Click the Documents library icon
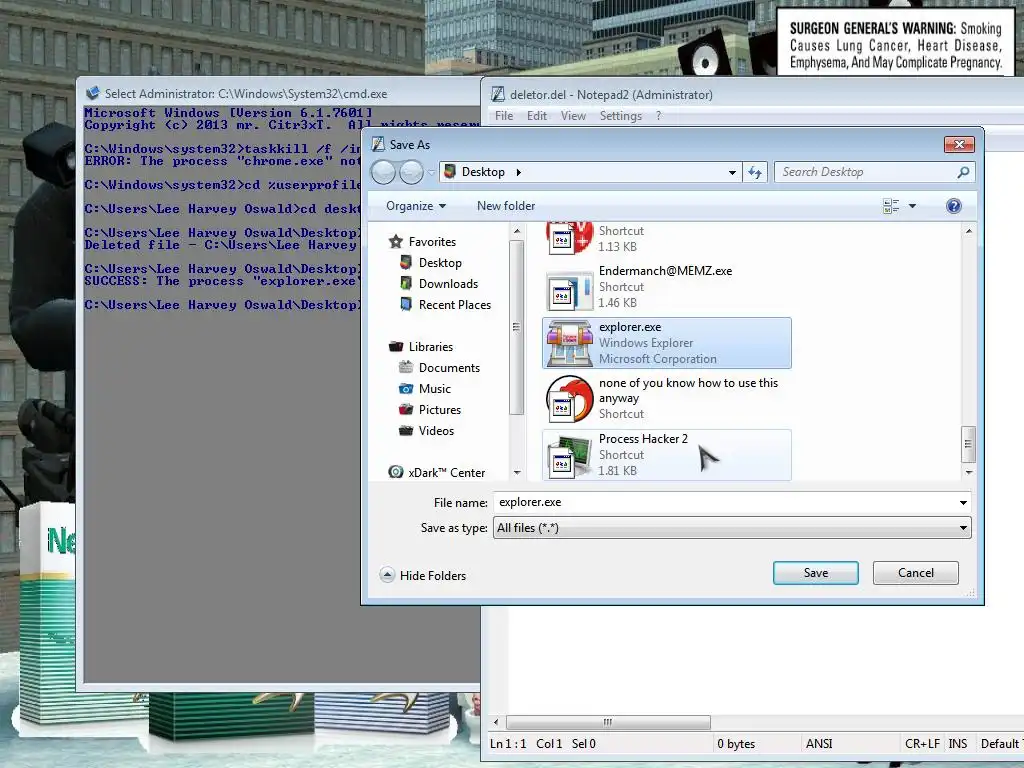The image size is (1024, 768). 406,367
